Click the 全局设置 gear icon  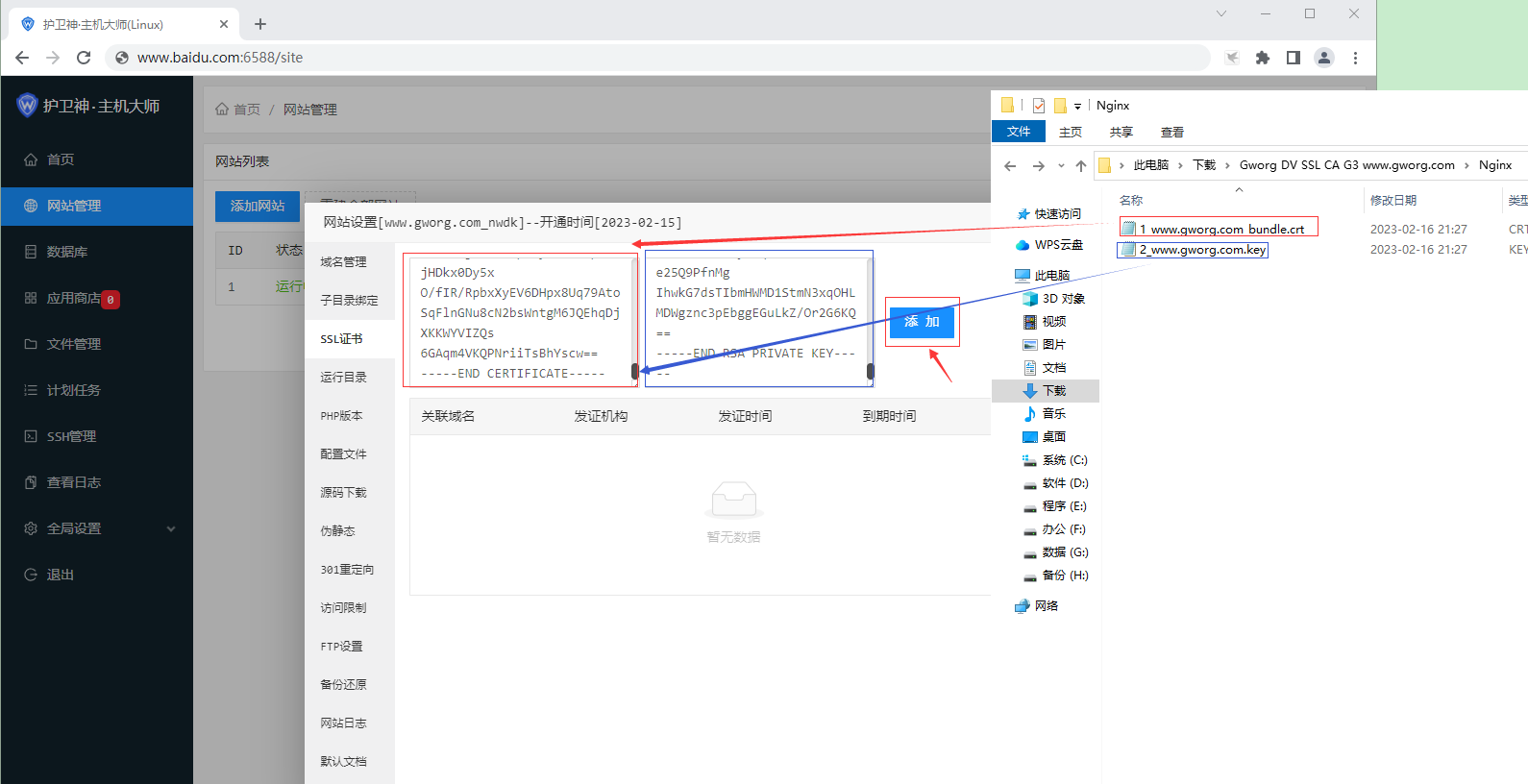(x=31, y=528)
